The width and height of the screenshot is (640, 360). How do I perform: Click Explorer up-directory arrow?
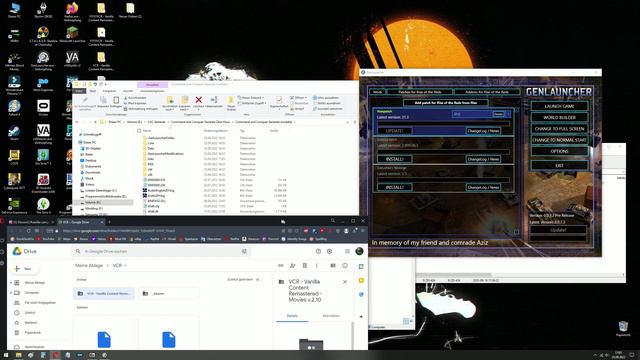tap(96, 122)
